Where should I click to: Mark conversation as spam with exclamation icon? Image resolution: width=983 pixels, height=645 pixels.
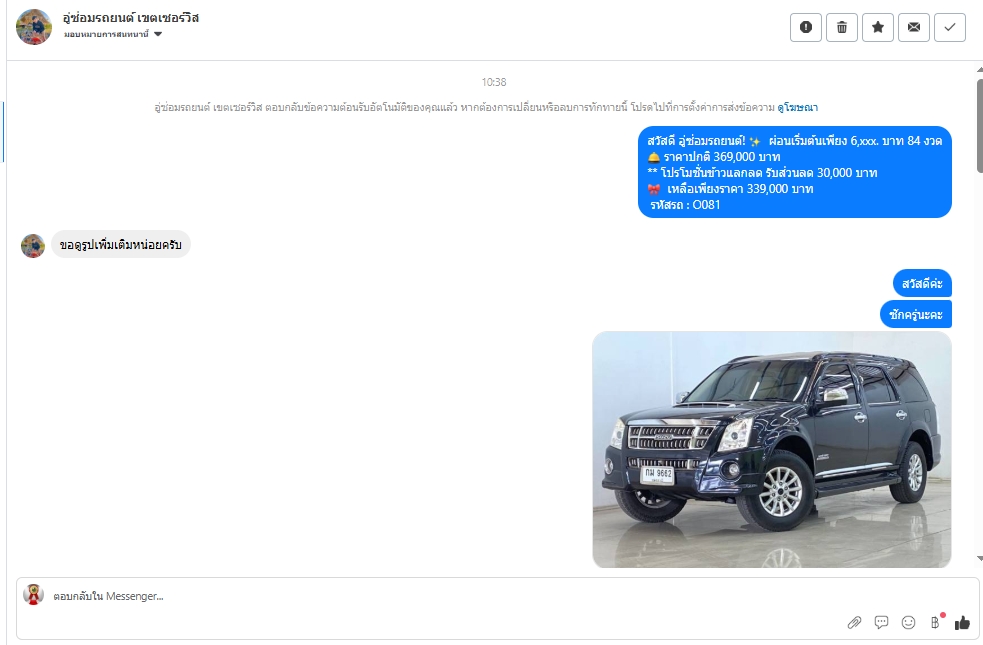click(806, 27)
